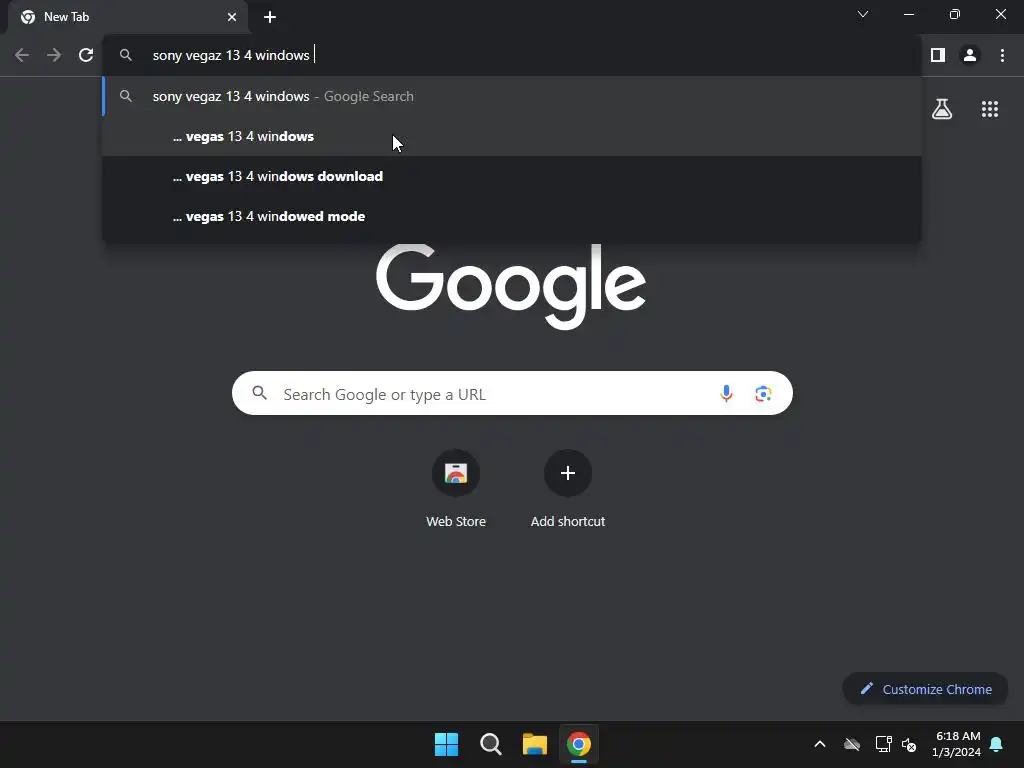Open the Web Store shortcut
1024x768 pixels.
[456, 490]
